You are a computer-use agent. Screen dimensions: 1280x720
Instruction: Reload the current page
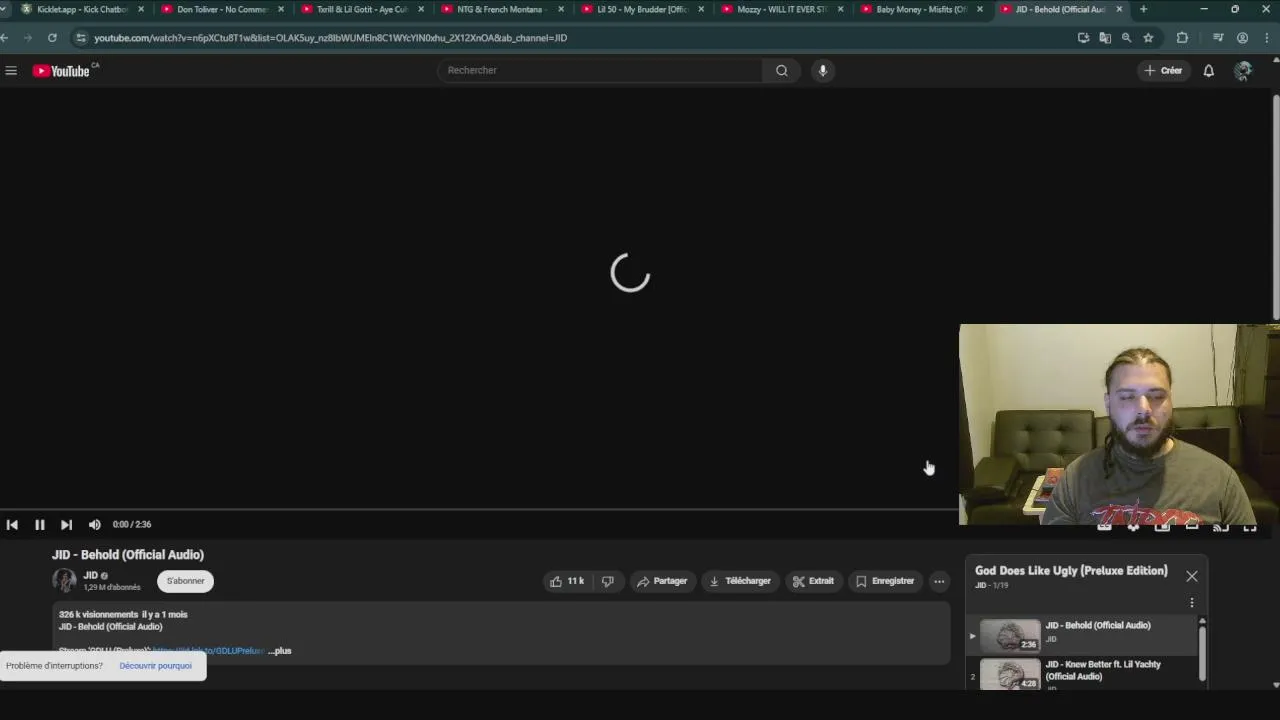[52, 38]
